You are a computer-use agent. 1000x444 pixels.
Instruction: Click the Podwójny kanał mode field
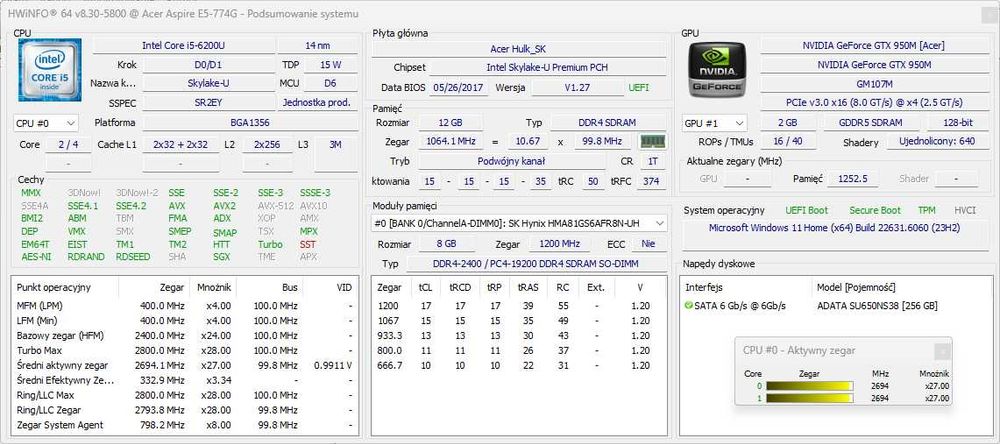pos(511,161)
